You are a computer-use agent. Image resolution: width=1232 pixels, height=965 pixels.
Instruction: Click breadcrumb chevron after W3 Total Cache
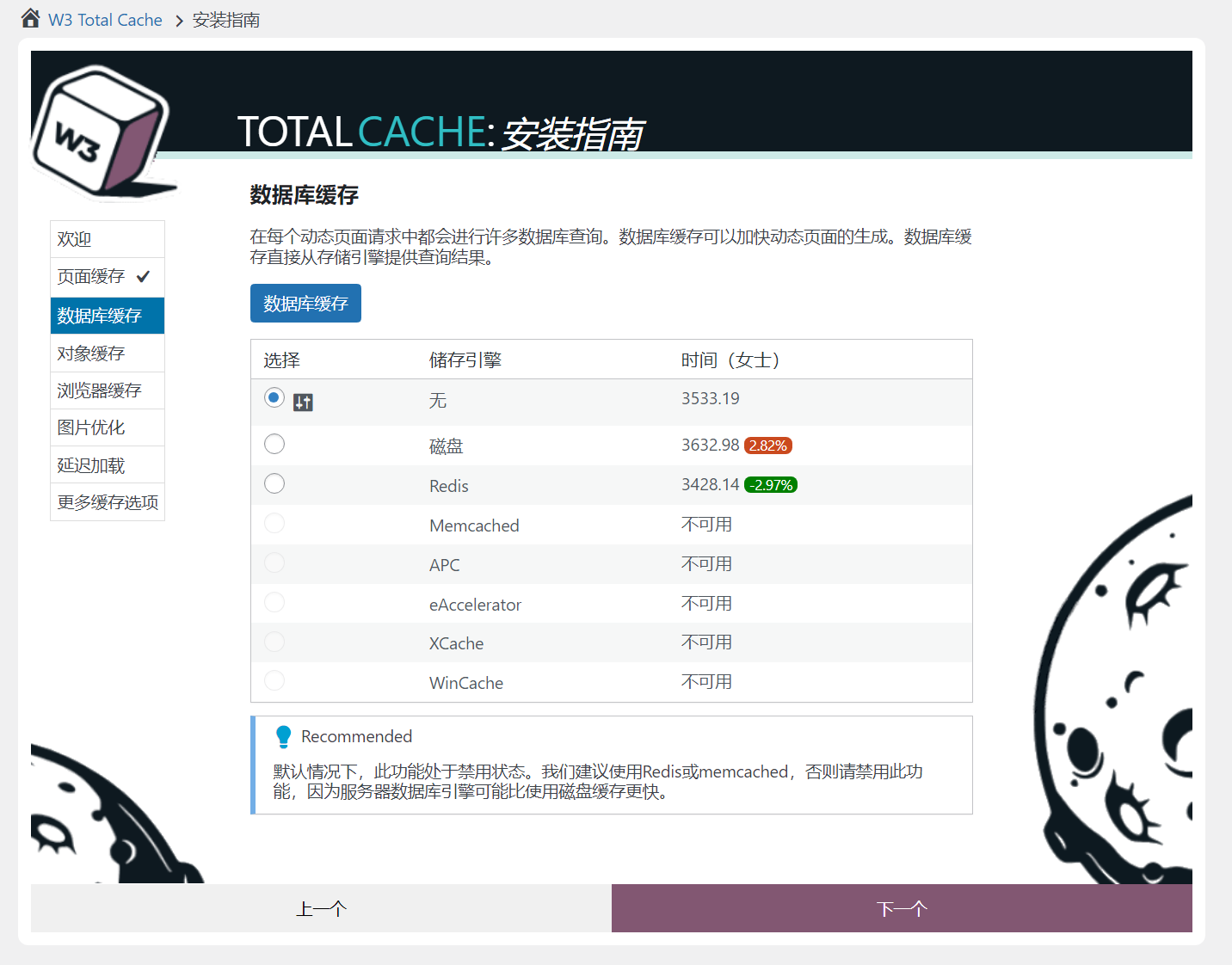pos(179,21)
